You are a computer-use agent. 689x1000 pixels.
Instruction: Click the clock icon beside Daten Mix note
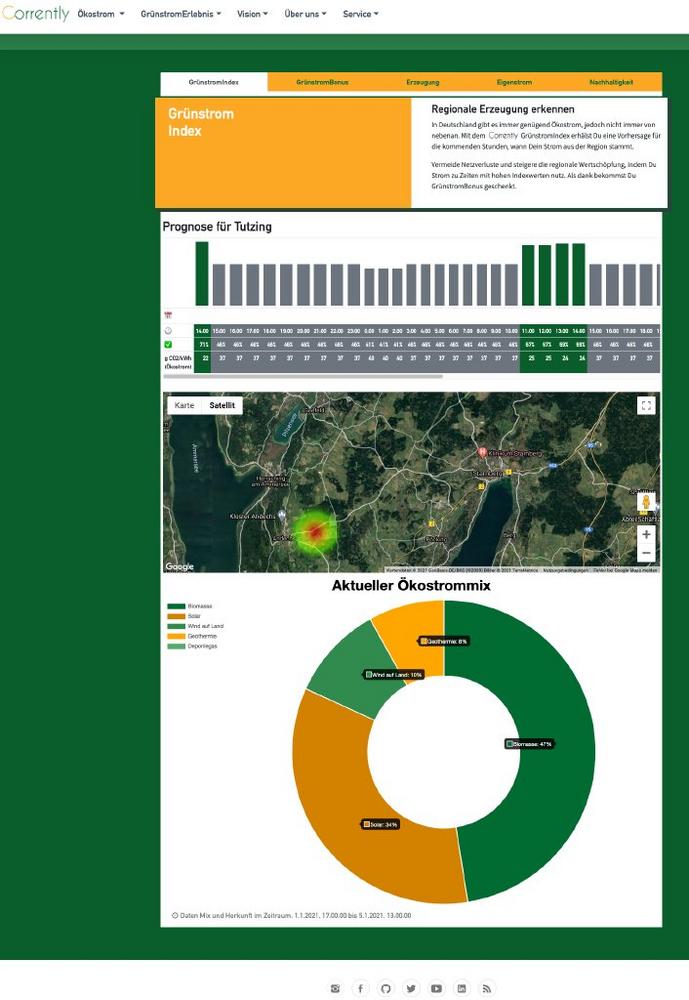pos(175,915)
